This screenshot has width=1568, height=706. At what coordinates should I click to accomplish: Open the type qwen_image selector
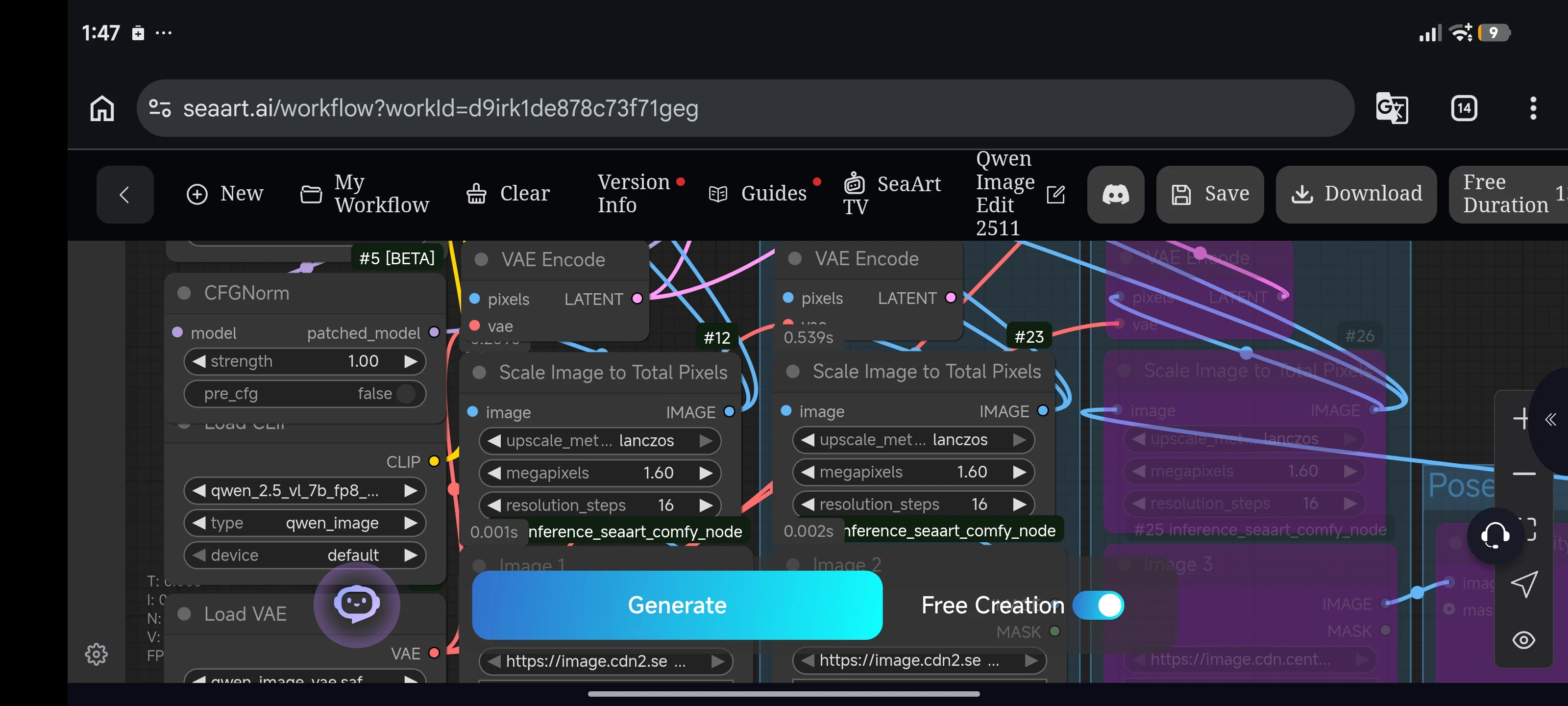coord(305,523)
